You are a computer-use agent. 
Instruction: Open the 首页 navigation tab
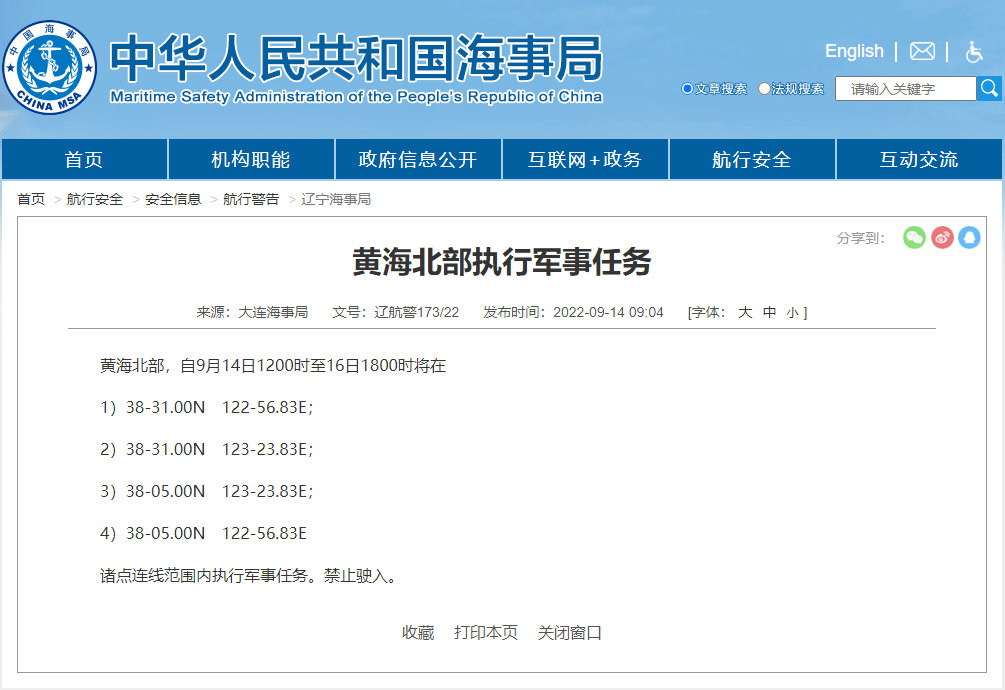(x=84, y=159)
